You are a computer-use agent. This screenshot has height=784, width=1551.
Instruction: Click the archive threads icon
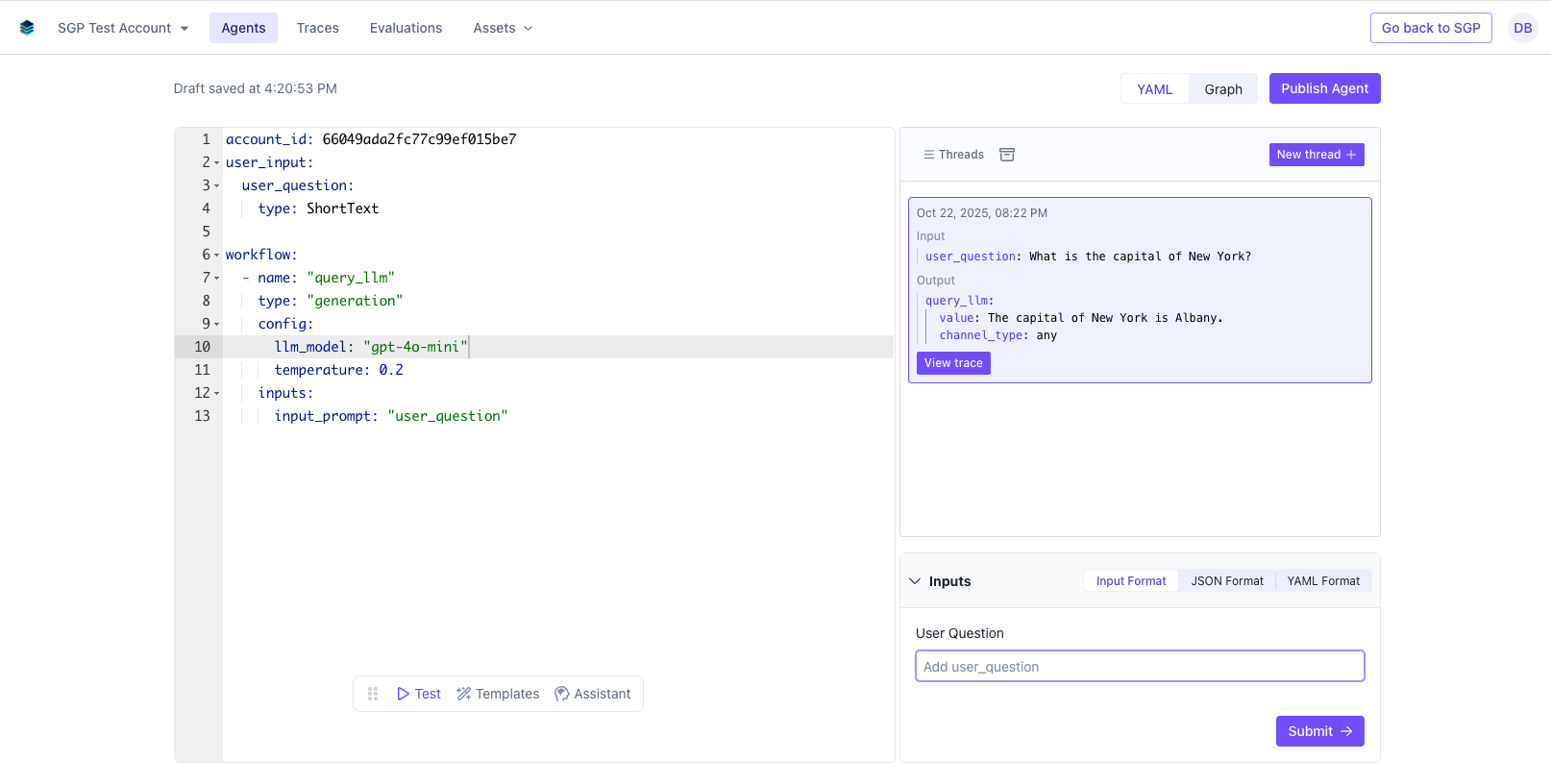pos(1007,155)
